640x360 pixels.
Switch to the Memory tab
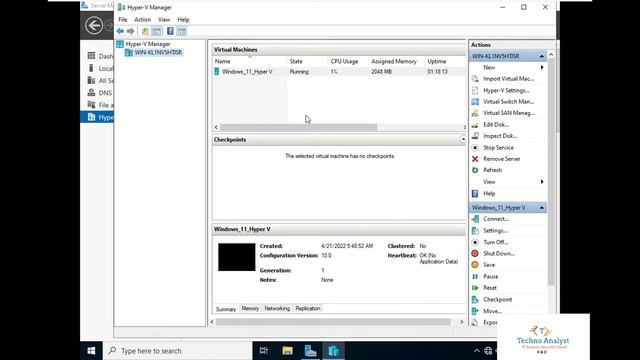point(250,309)
